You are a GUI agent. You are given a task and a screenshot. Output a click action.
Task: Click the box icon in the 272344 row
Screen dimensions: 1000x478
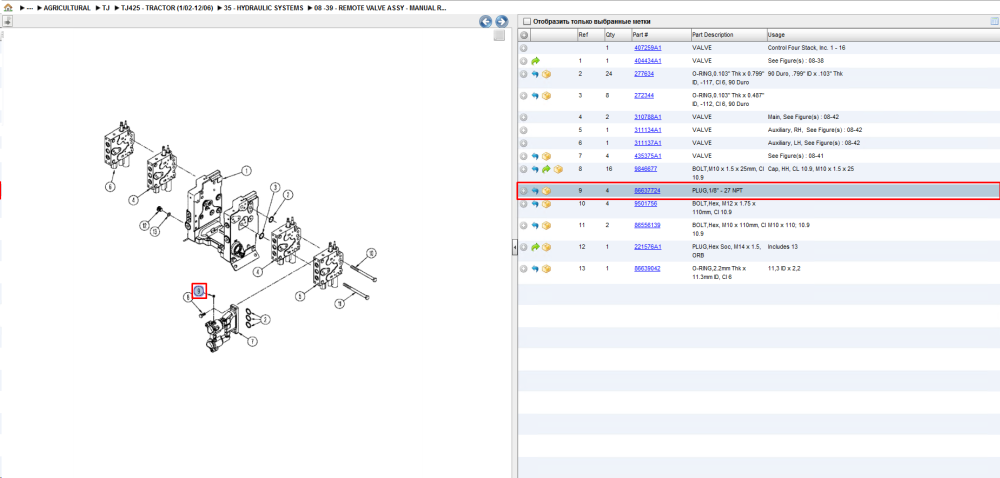(547, 96)
